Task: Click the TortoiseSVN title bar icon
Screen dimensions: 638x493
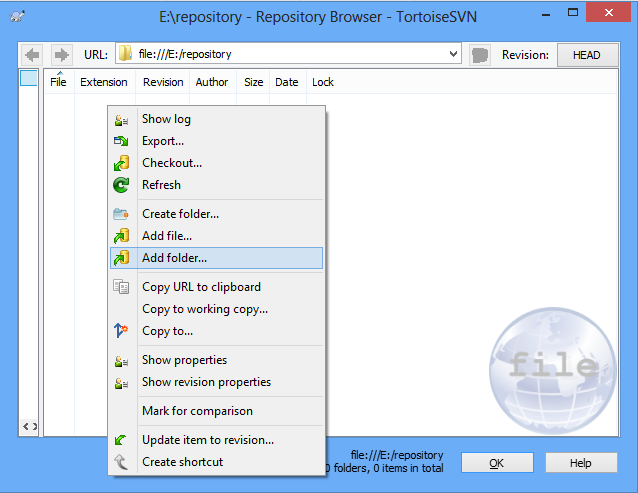Action: coord(17,17)
